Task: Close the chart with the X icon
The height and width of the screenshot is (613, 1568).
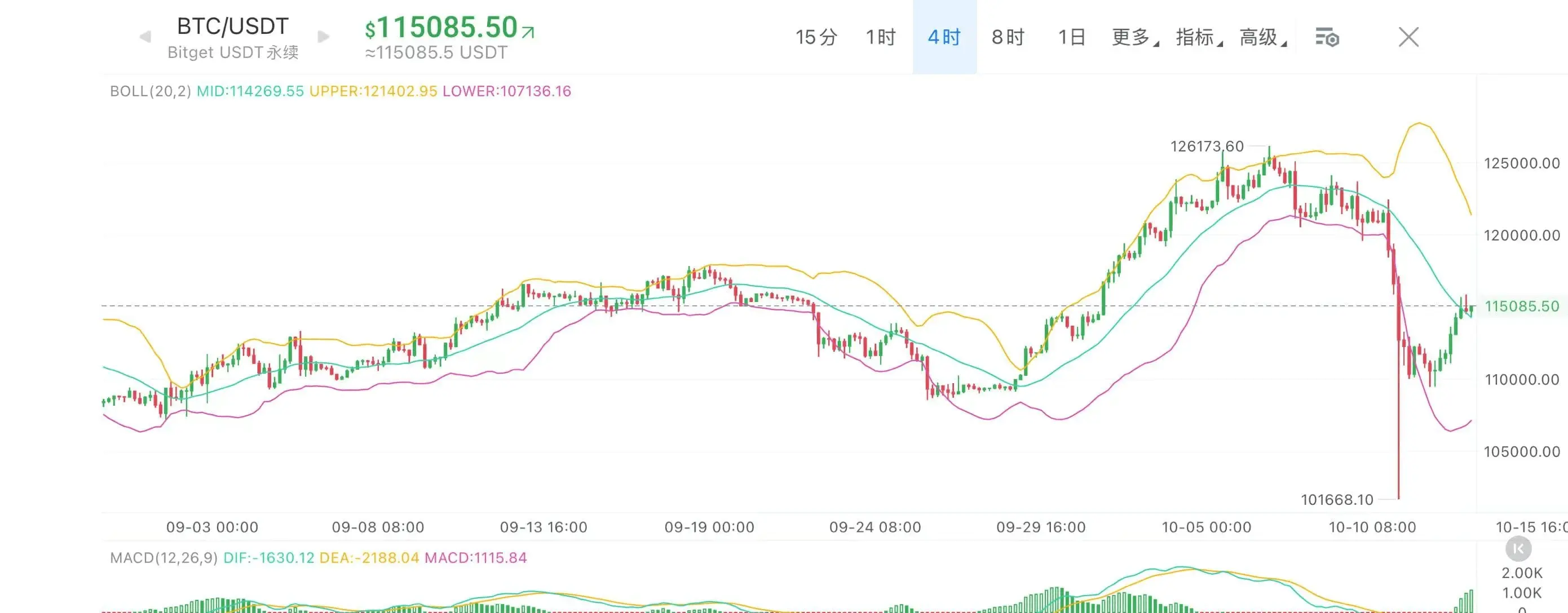Action: click(x=1408, y=37)
